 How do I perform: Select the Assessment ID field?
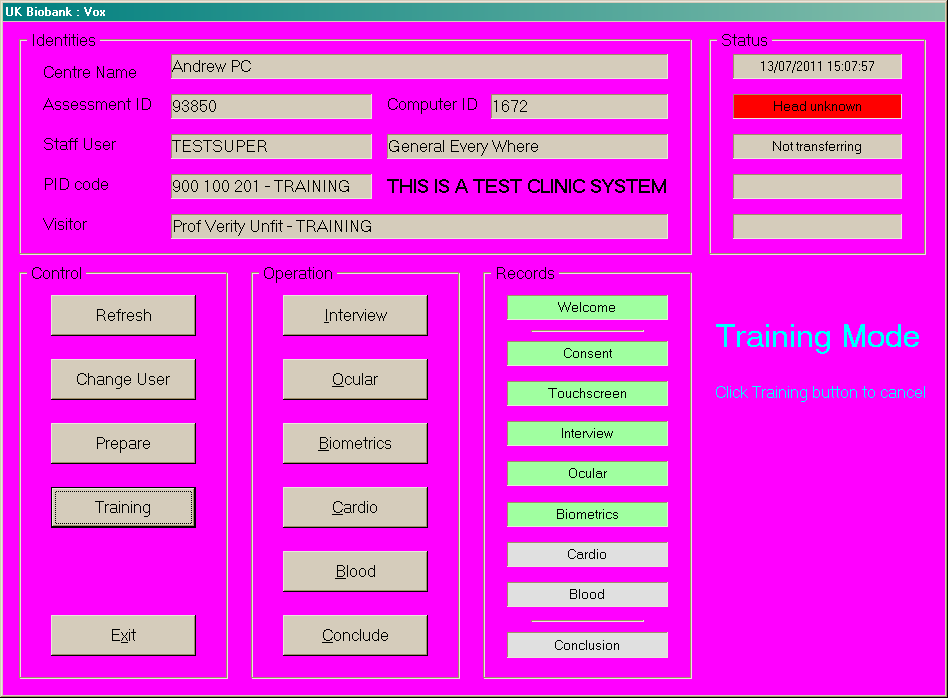pyautogui.click(x=271, y=107)
